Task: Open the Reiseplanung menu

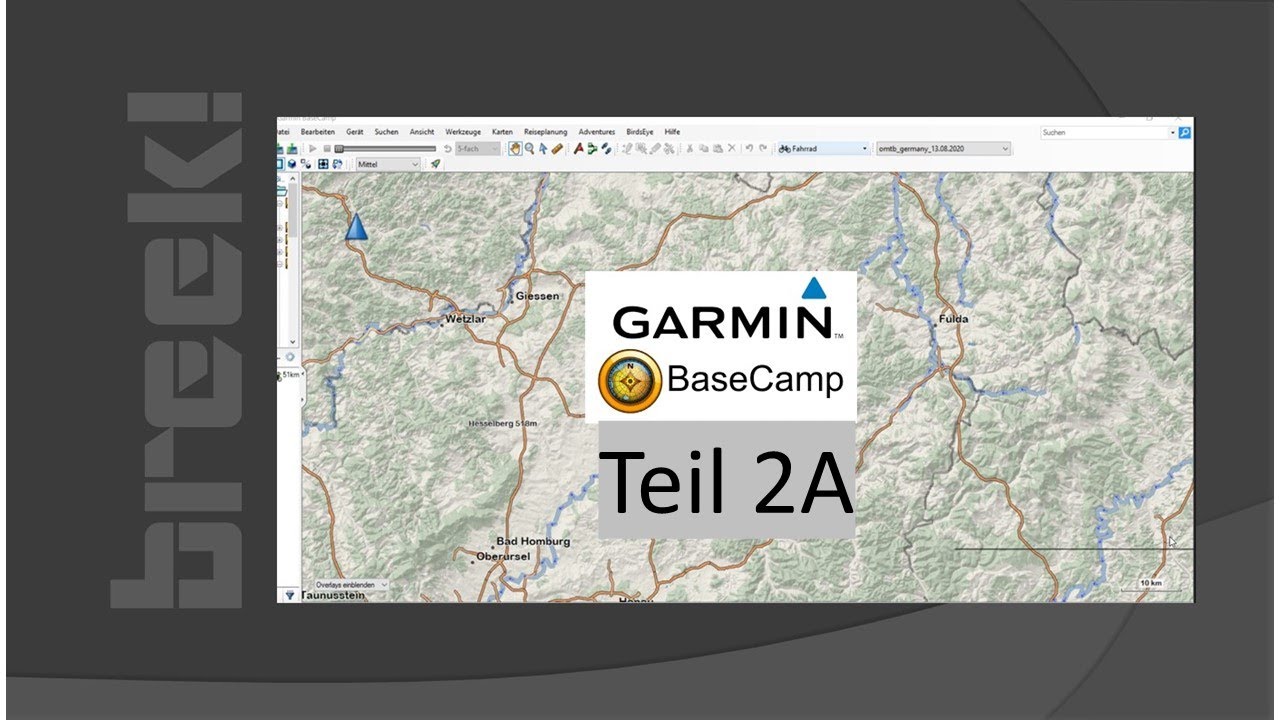Action: 545,132
